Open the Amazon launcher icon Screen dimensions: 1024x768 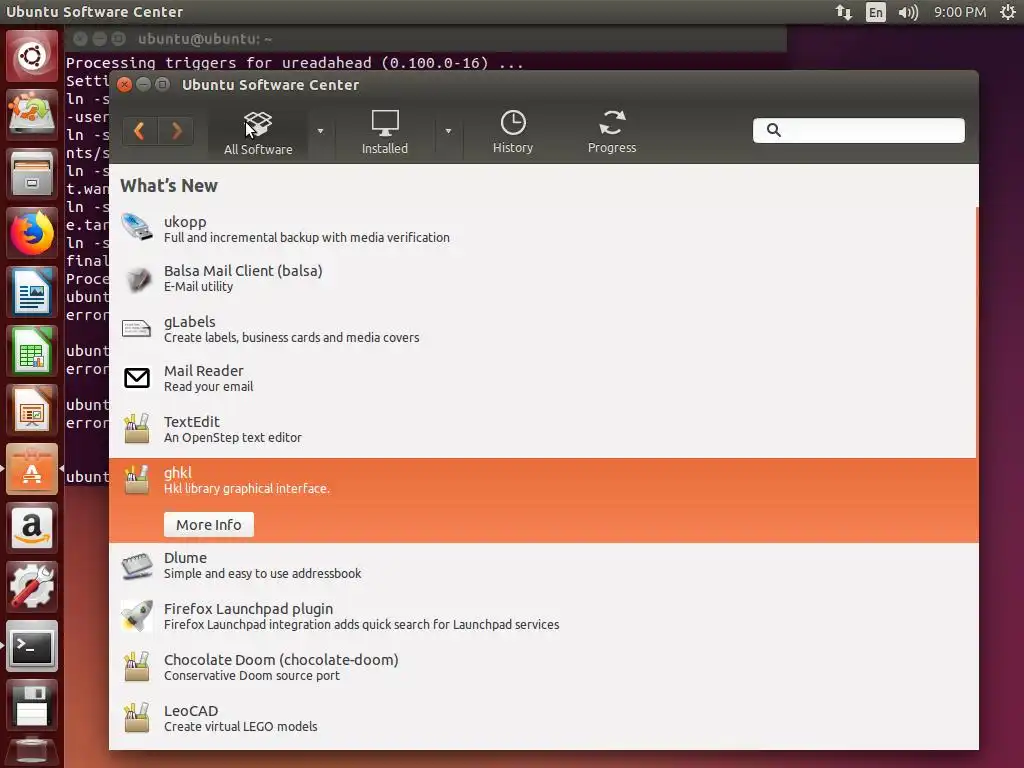tap(31, 528)
